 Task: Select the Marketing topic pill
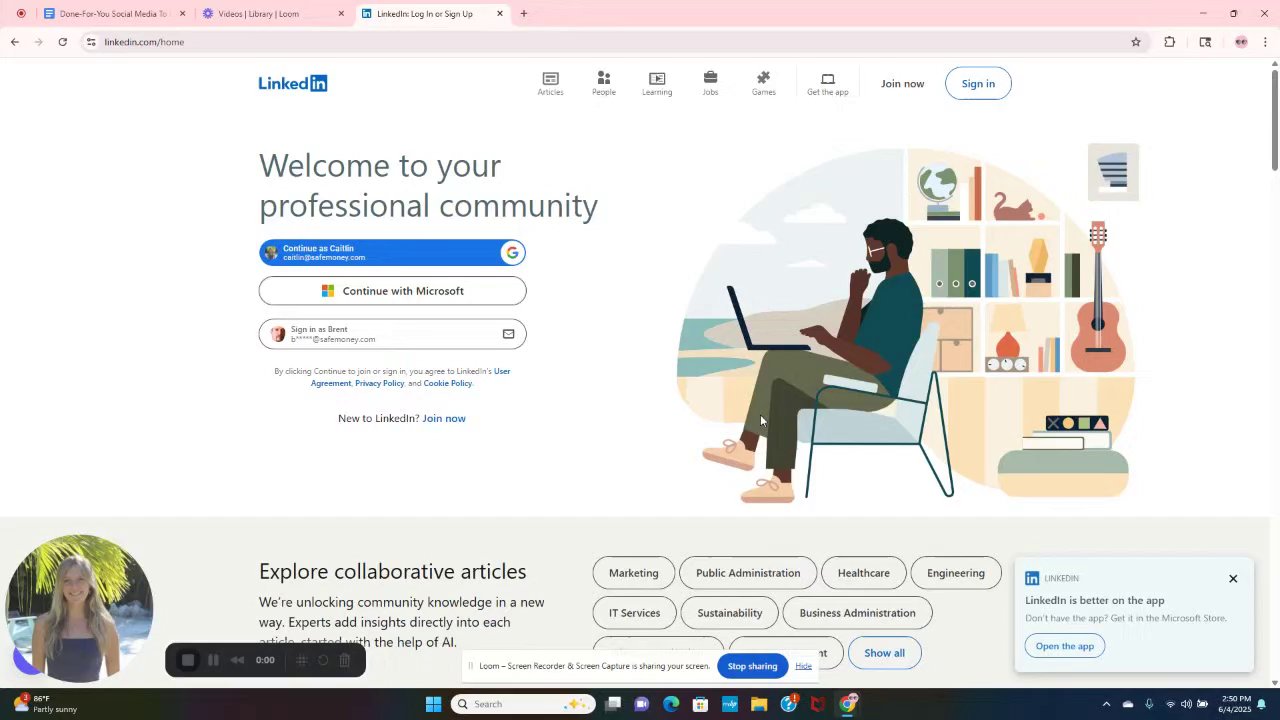pos(634,573)
